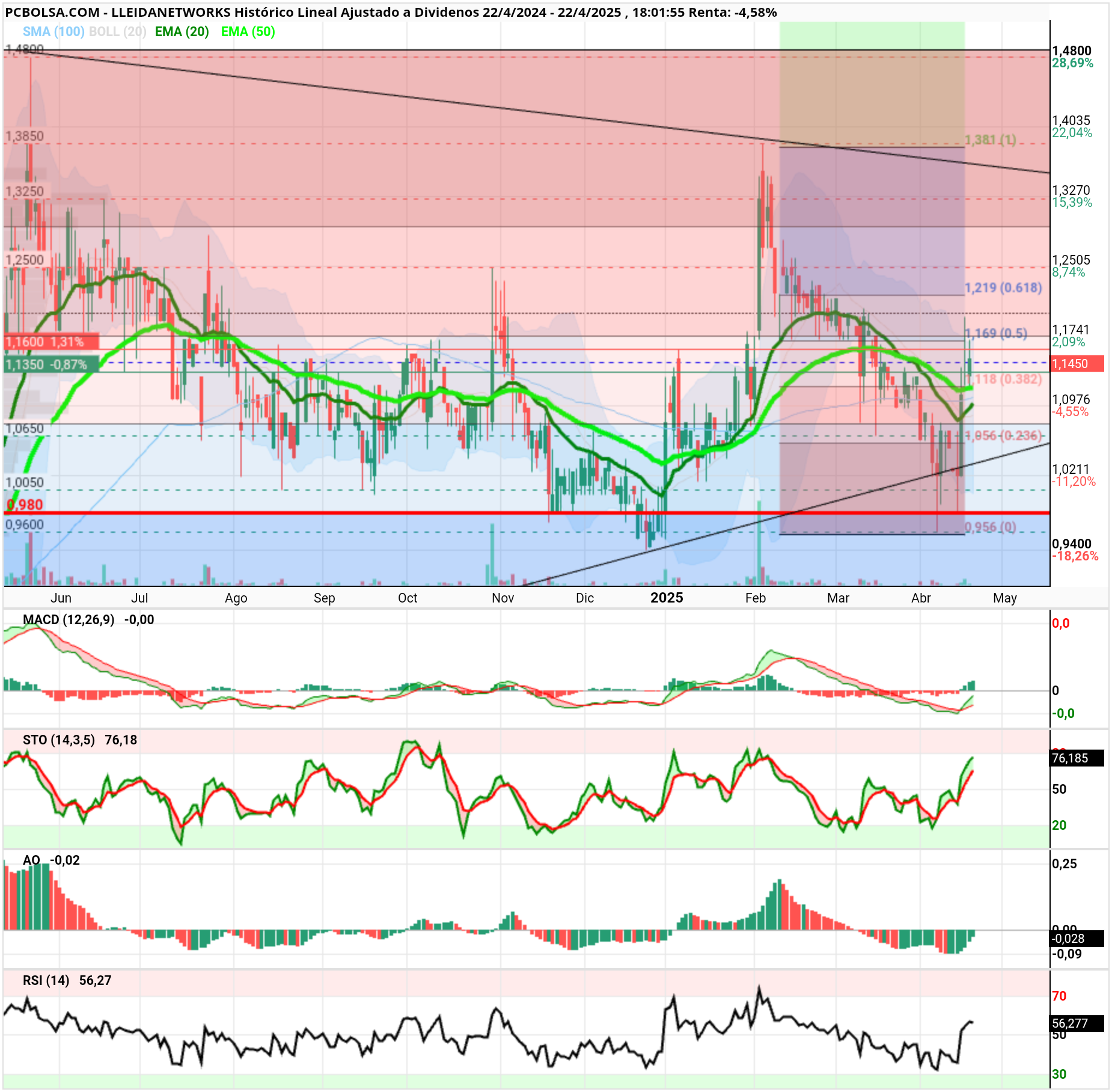Click the red 0,980 support label

click(x=25, y=505)
